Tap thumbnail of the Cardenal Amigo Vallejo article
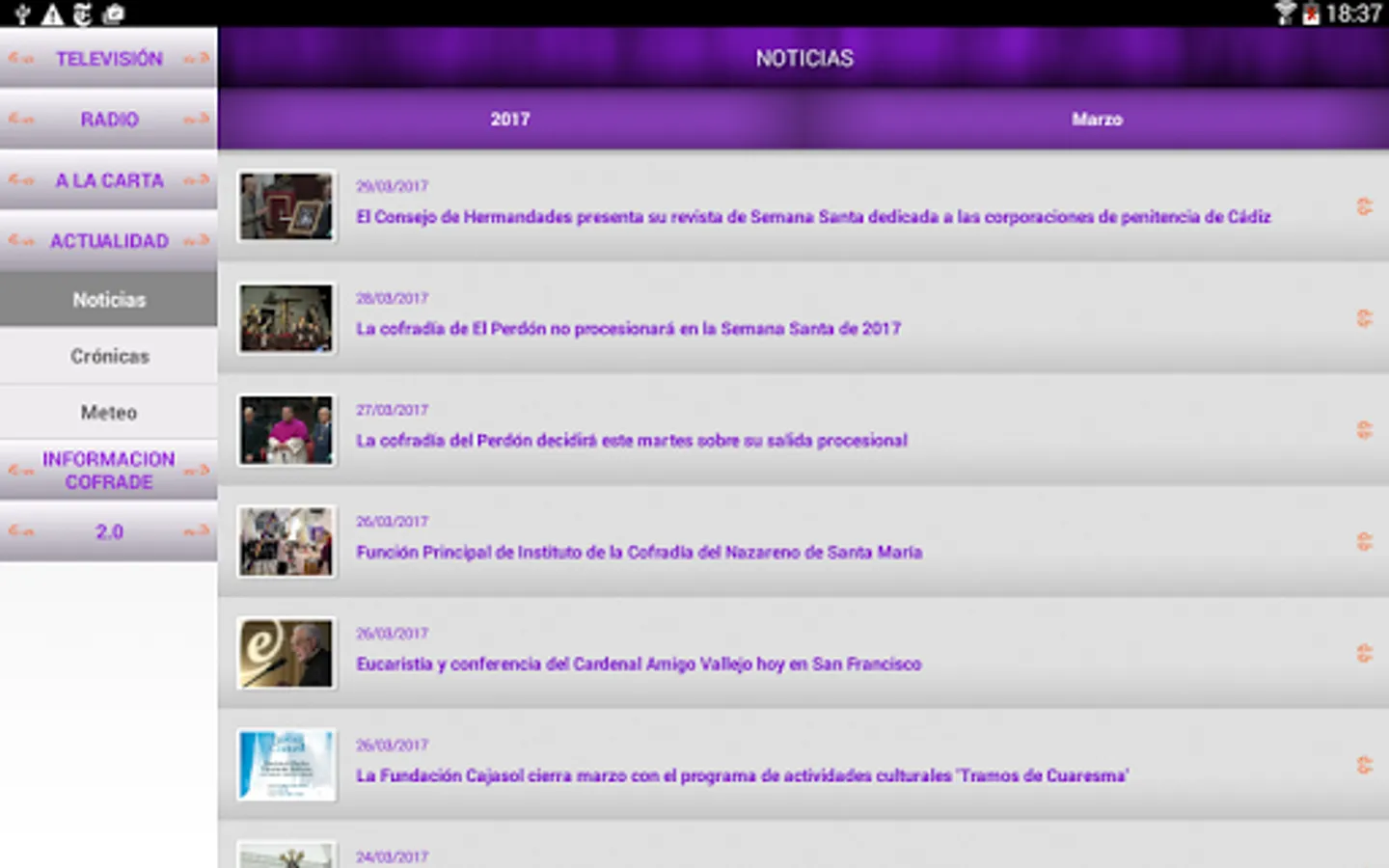The image size is (1389, 868). click(x=286, y=654)
